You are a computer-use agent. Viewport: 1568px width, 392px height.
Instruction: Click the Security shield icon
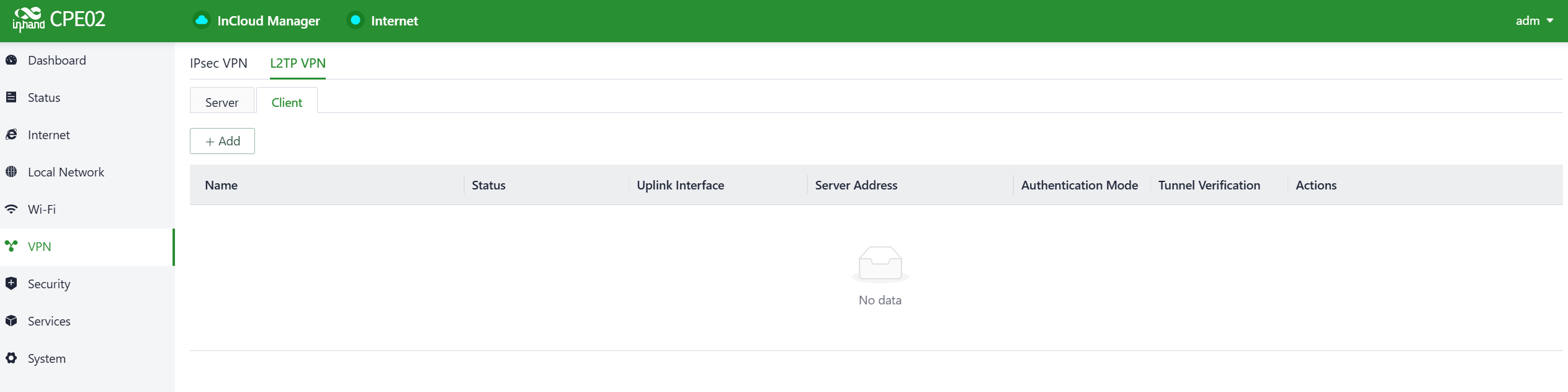tap(11, 284)
